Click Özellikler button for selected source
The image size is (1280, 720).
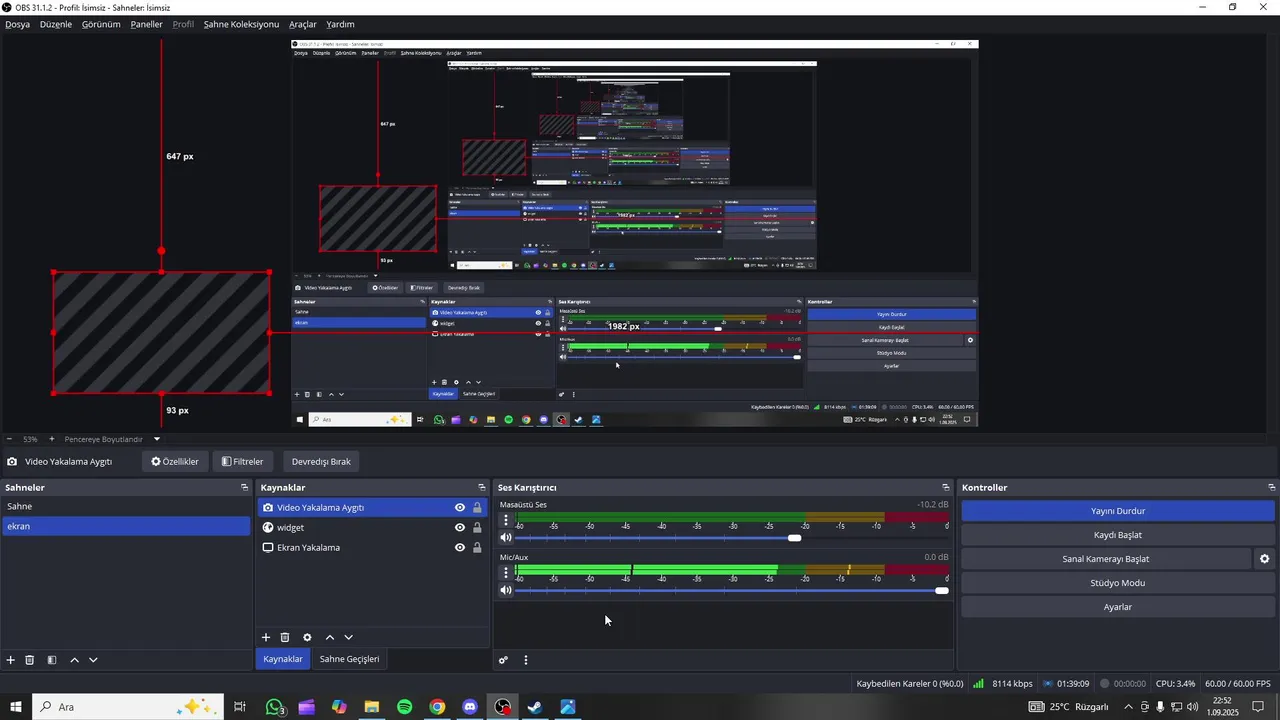[x=175, y=462]
